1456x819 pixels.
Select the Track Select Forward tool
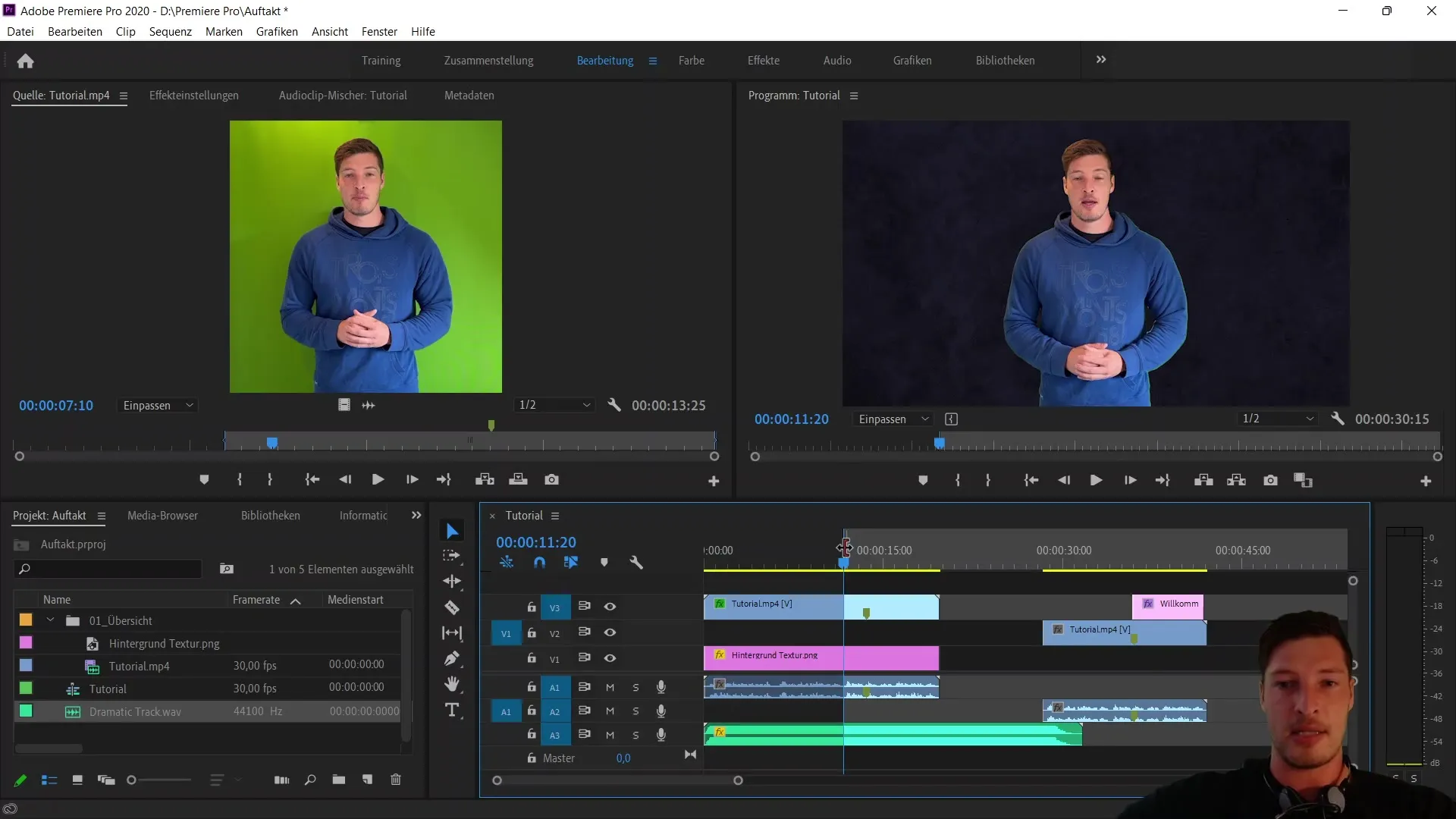tap(452, 556)
